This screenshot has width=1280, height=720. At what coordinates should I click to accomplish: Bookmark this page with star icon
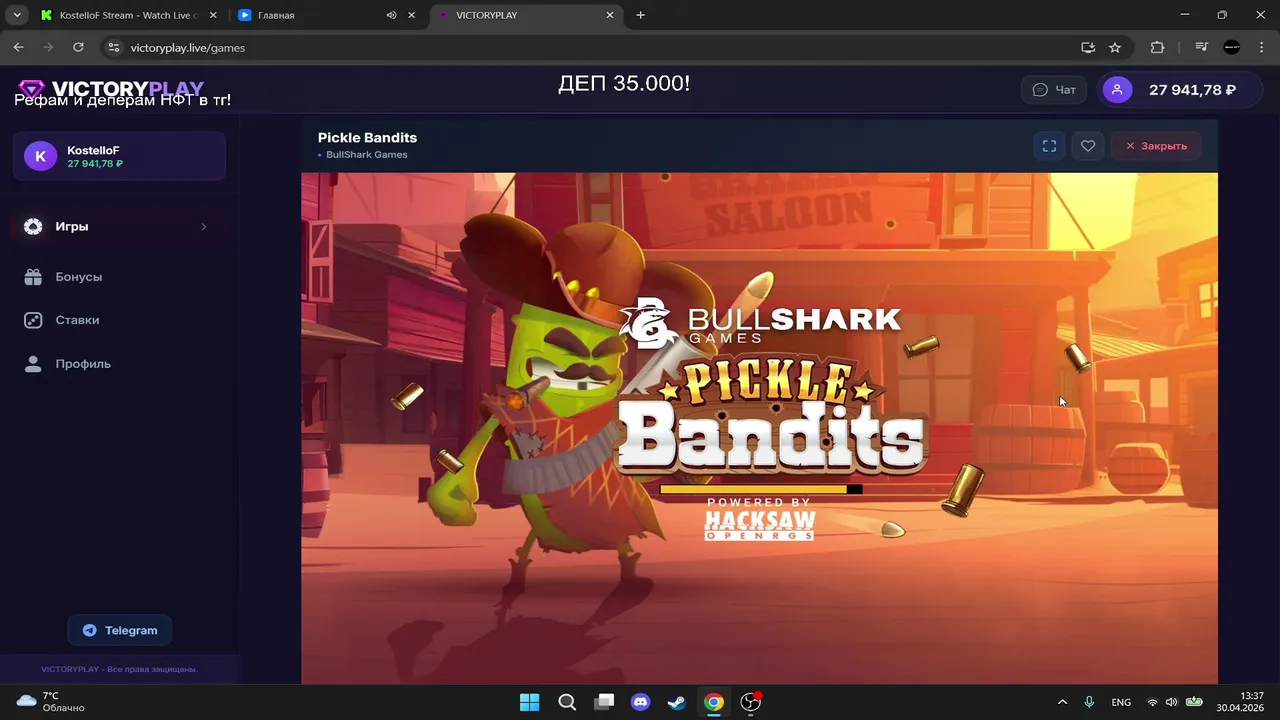(1115, 47)
